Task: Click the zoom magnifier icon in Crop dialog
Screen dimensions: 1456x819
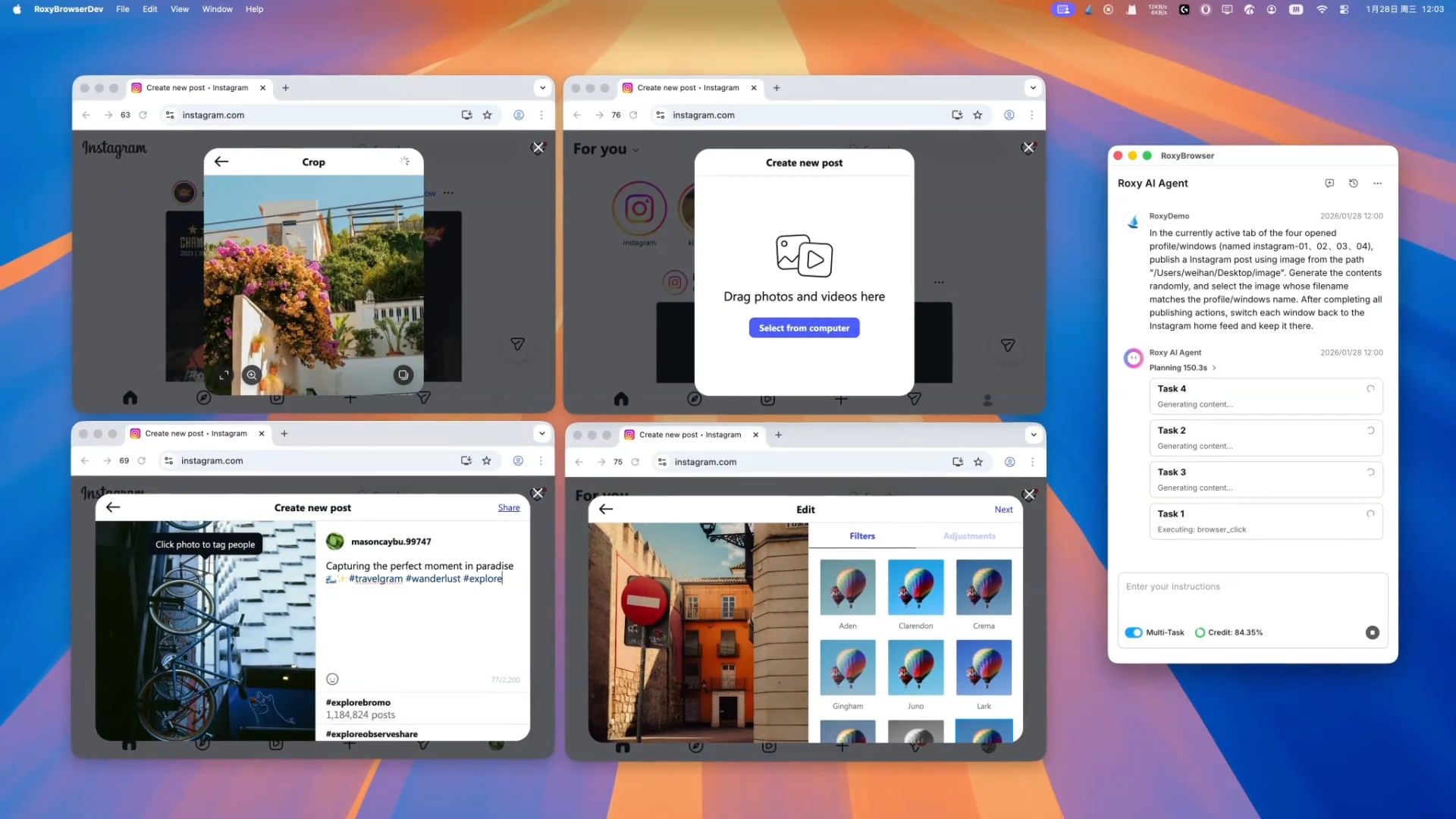Action: (x=252, y=375)
